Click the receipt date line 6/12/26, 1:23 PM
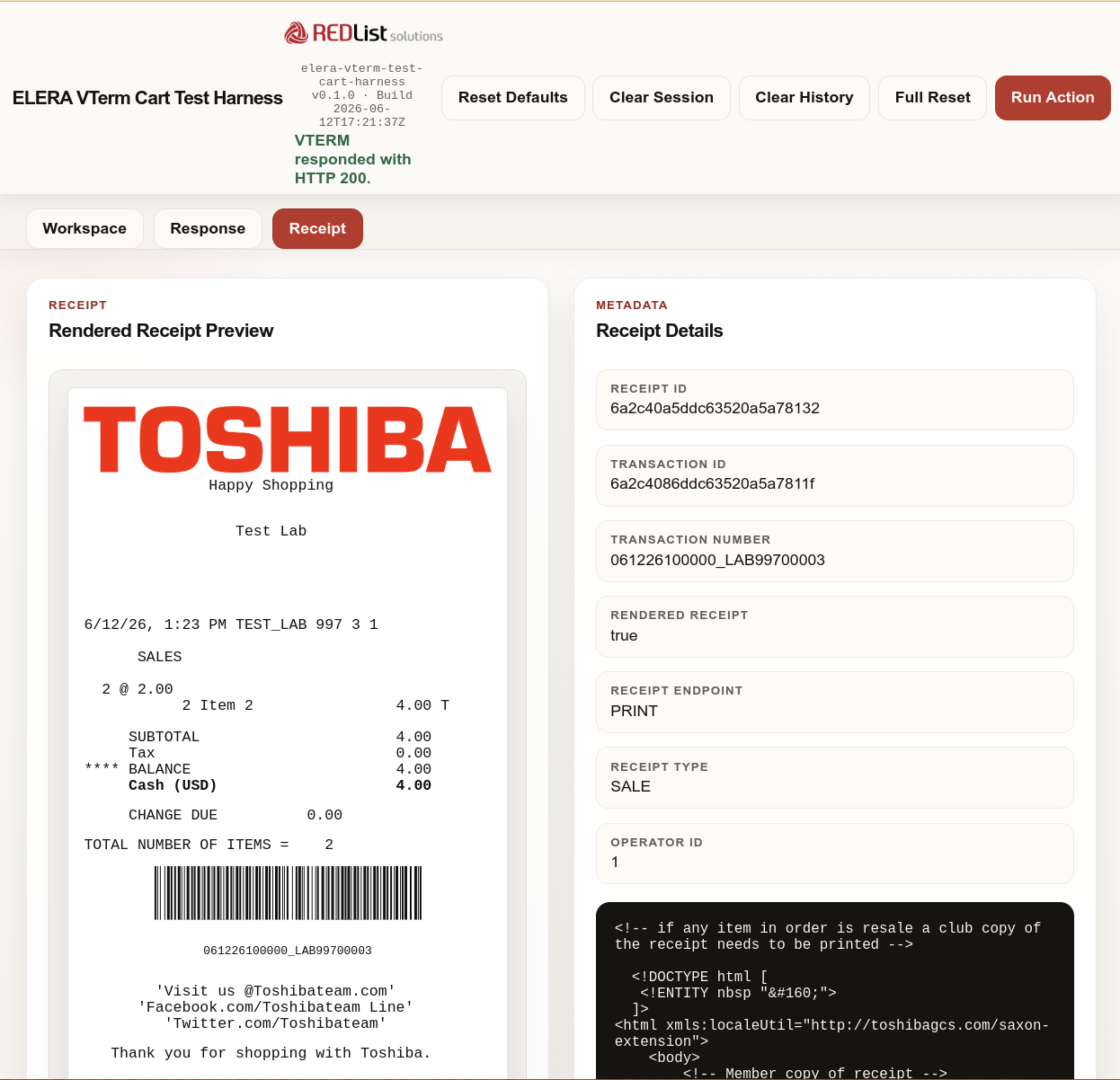1120x1080 pixels. (231, 624)
